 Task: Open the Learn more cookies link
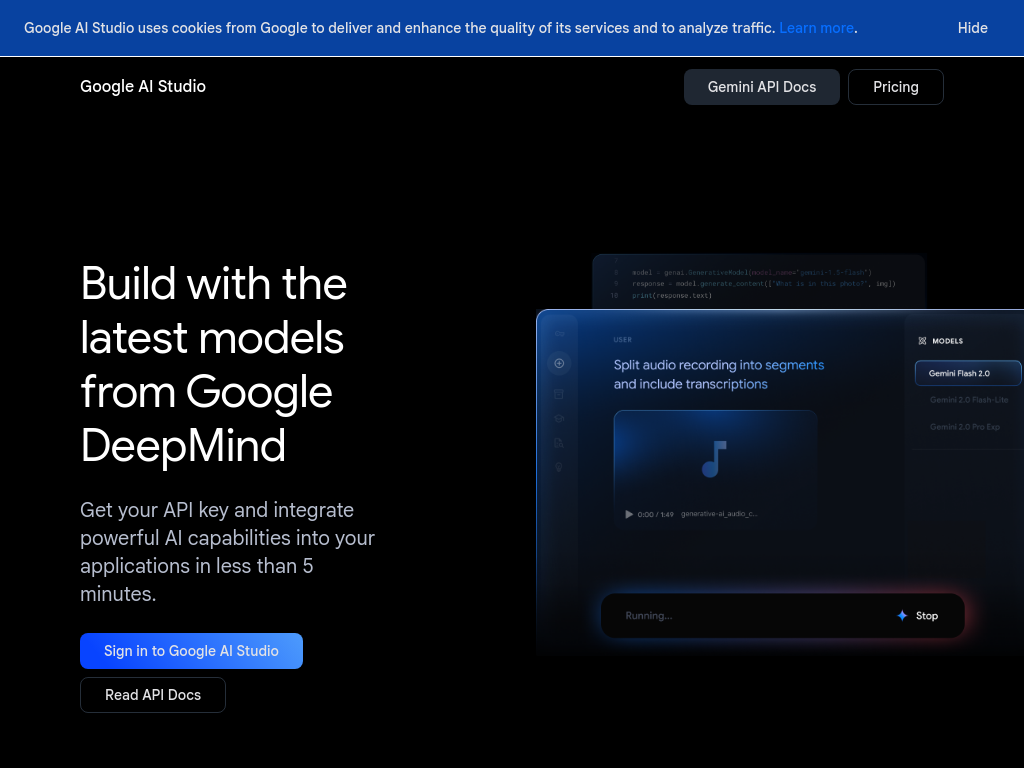(816, 28)
